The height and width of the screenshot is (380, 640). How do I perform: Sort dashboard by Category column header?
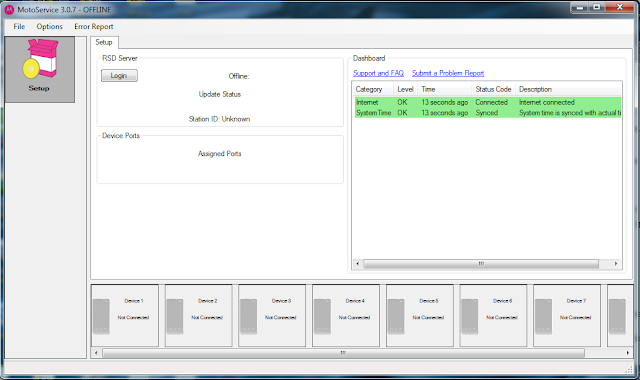tap(373, 89)
